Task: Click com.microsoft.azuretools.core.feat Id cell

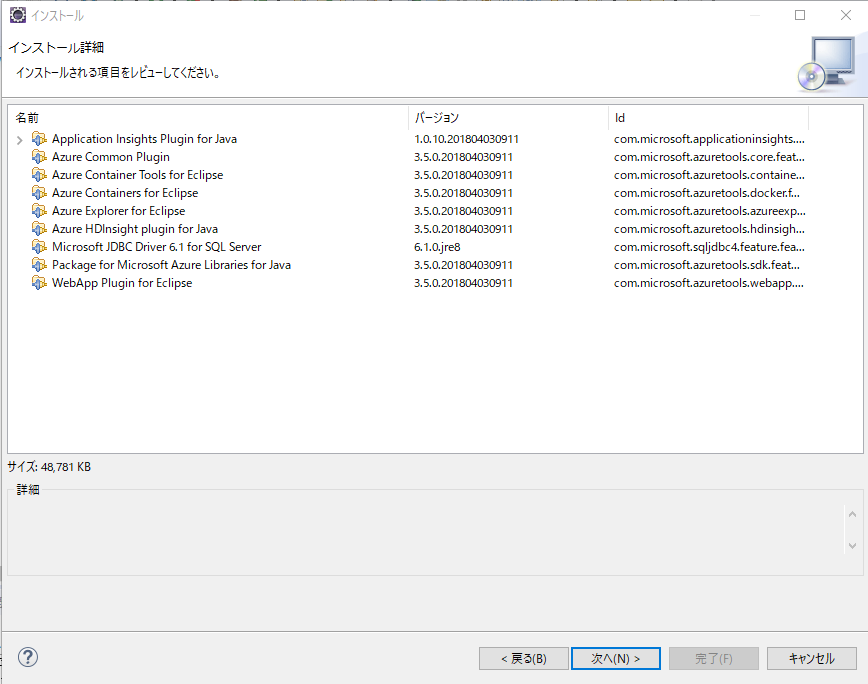Action: pos(709,157)
